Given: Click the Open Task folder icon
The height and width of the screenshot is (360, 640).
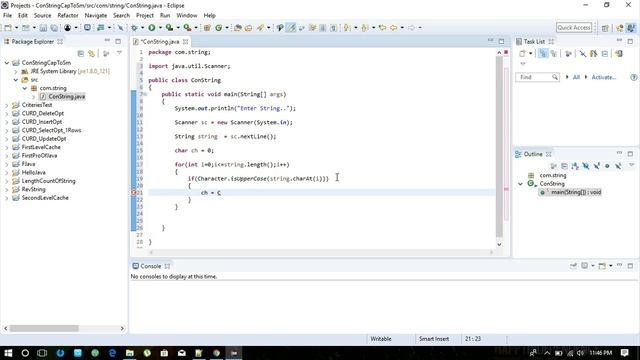Looking at the screenshot, I should click(x=248, y=28).
